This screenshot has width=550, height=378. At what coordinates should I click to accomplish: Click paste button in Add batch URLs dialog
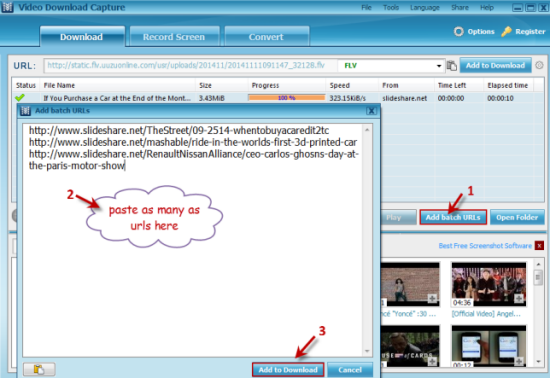coord(39,369)
